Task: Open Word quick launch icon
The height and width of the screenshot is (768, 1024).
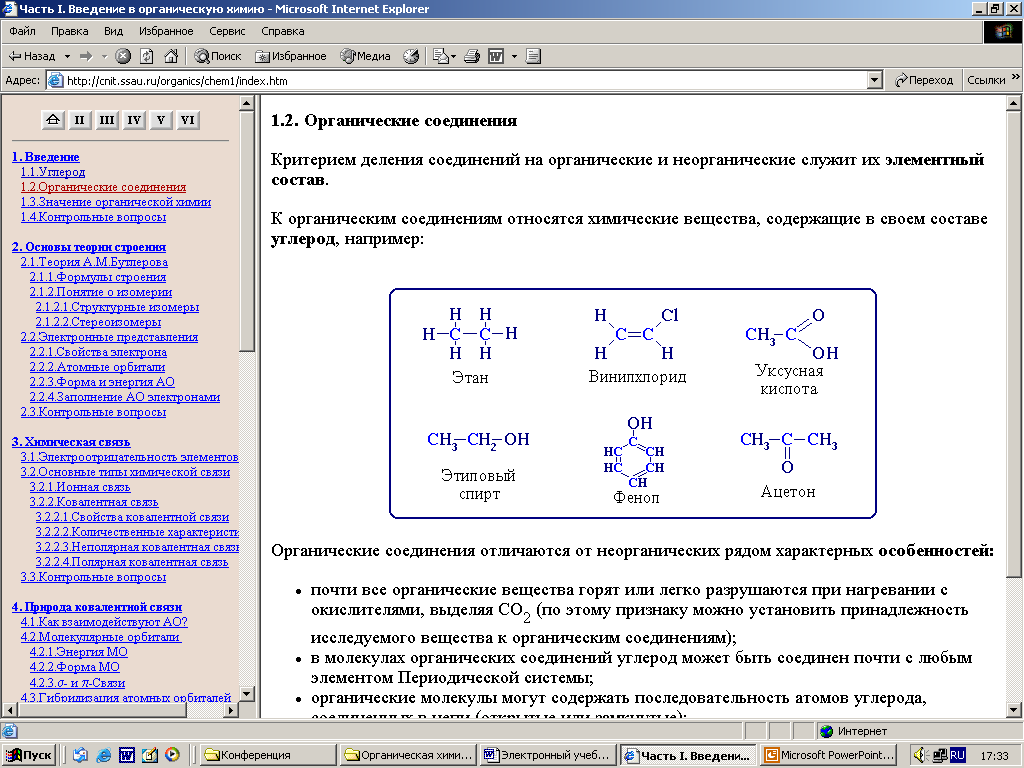Action: (127, 755)
